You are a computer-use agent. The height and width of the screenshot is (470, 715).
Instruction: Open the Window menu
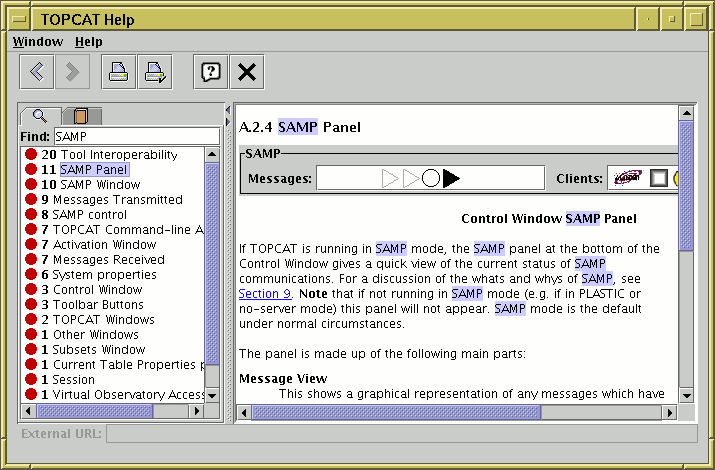point(38,42)
